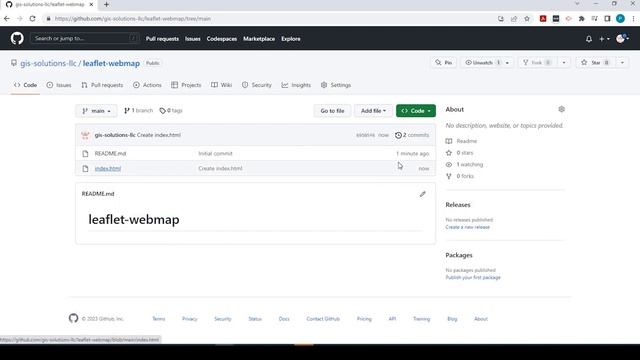Screen dimensions: 640x360
Task: Open Explore in header
Action: (291, 39)
